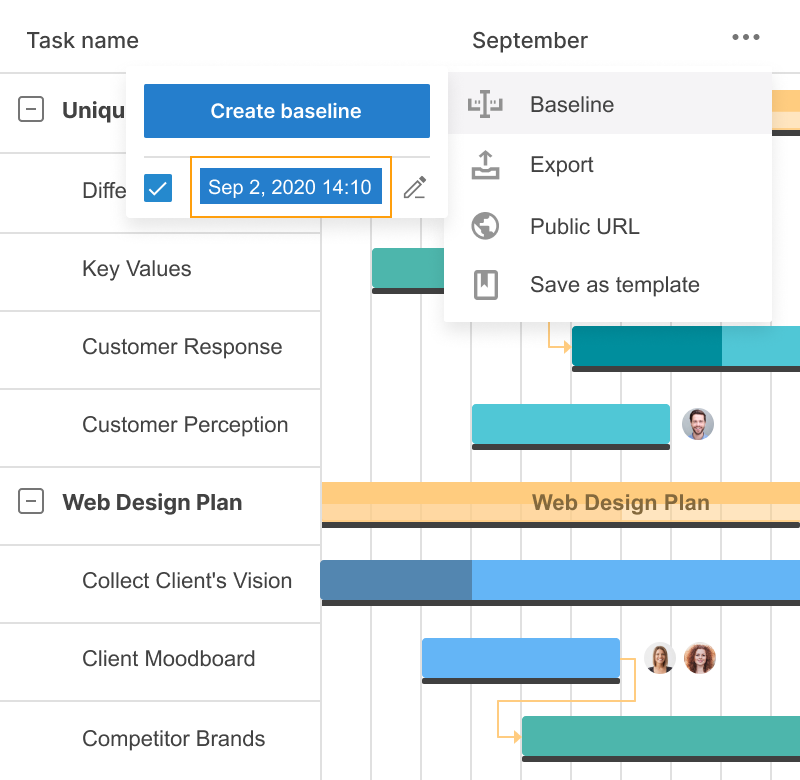The width and height of the screenshot is (800, 780).
Task: Click the Customer Perception task bar
Action: [570, 423]
